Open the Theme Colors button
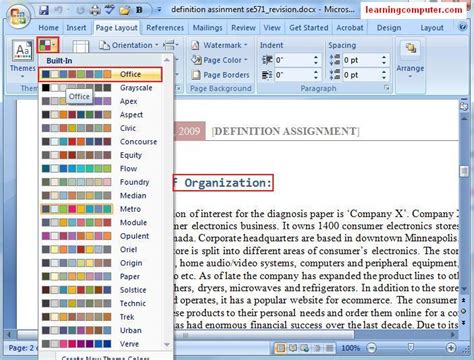This screenshot has width=474, height=360. click(48, 45)
